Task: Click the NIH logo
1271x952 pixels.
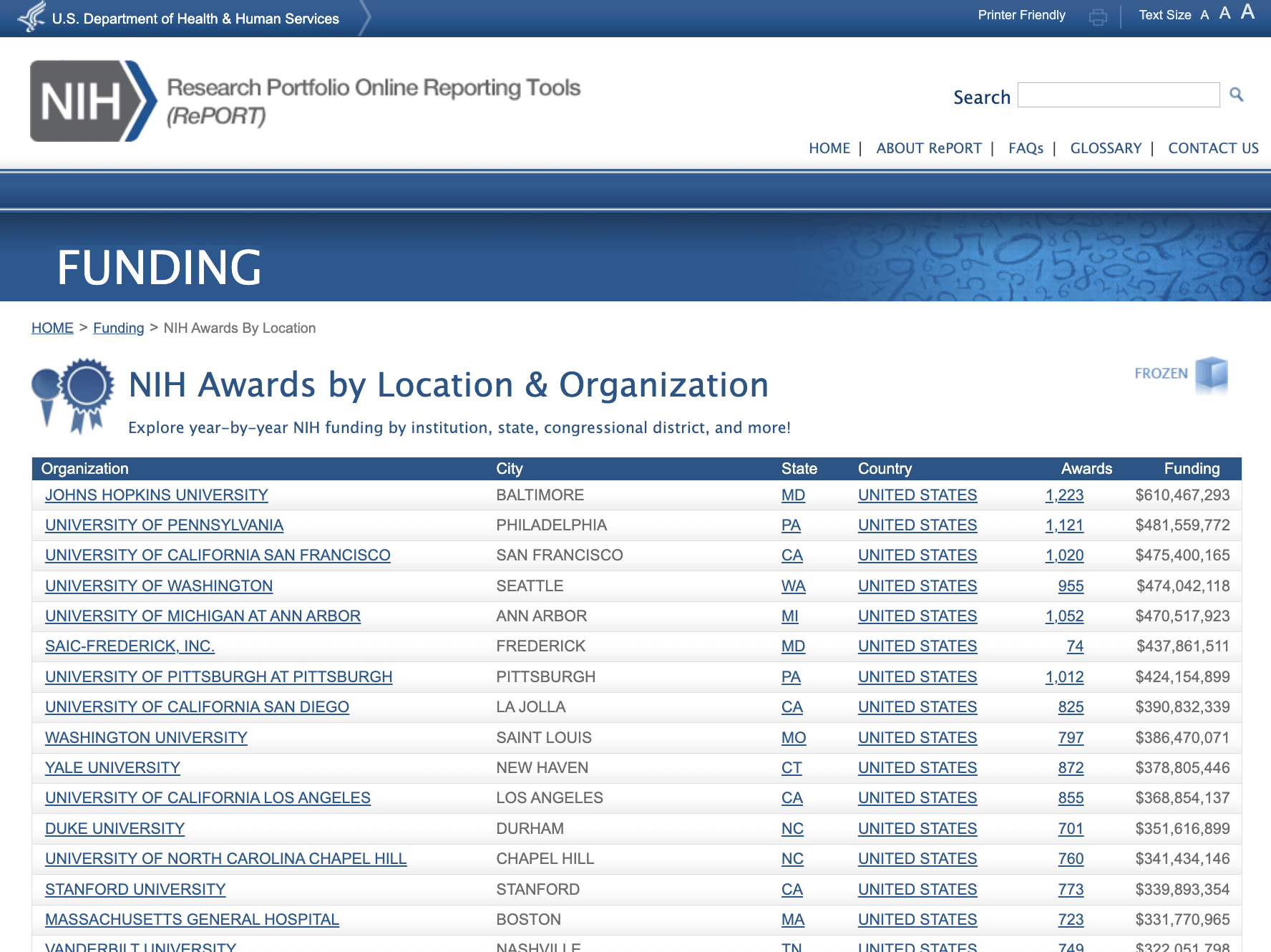Action: [x=93, y=101]
